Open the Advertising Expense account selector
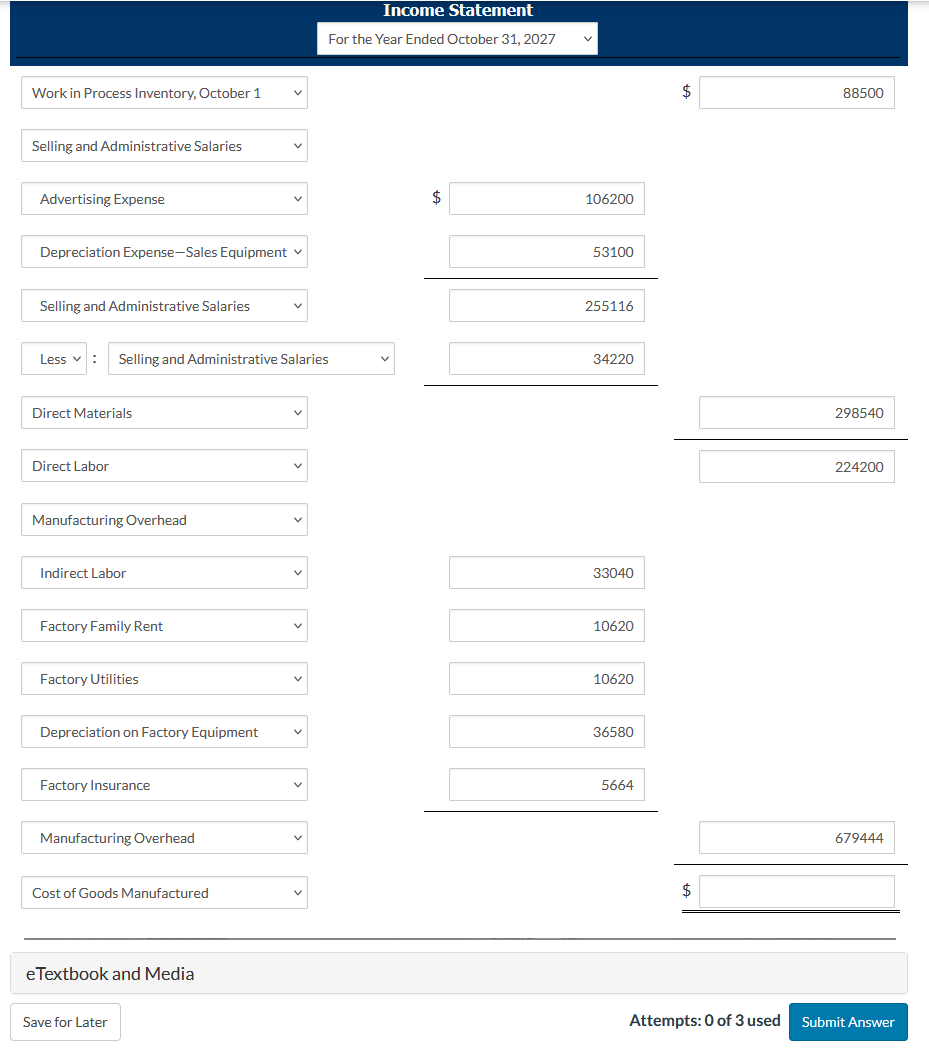The width and height of the screenshot is (929, 1051). click(x=164, y=198)
